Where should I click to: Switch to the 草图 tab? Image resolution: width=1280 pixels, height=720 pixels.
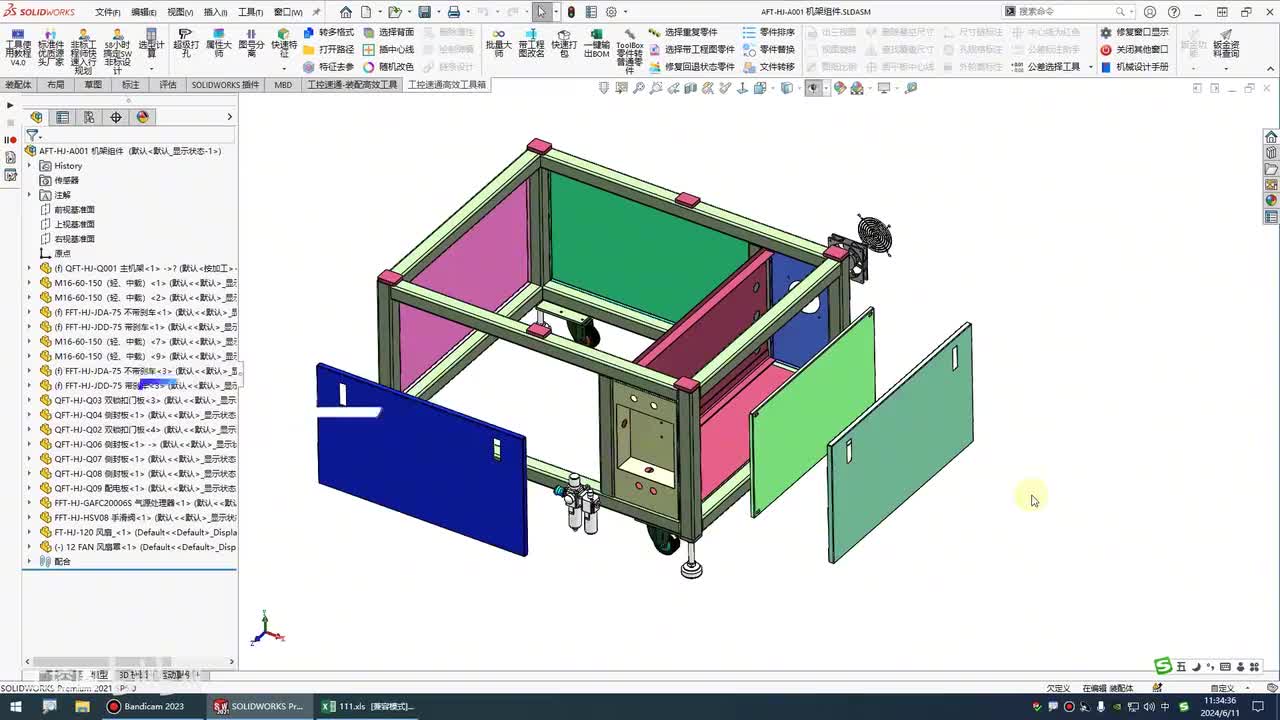click(x=93, y=85)
